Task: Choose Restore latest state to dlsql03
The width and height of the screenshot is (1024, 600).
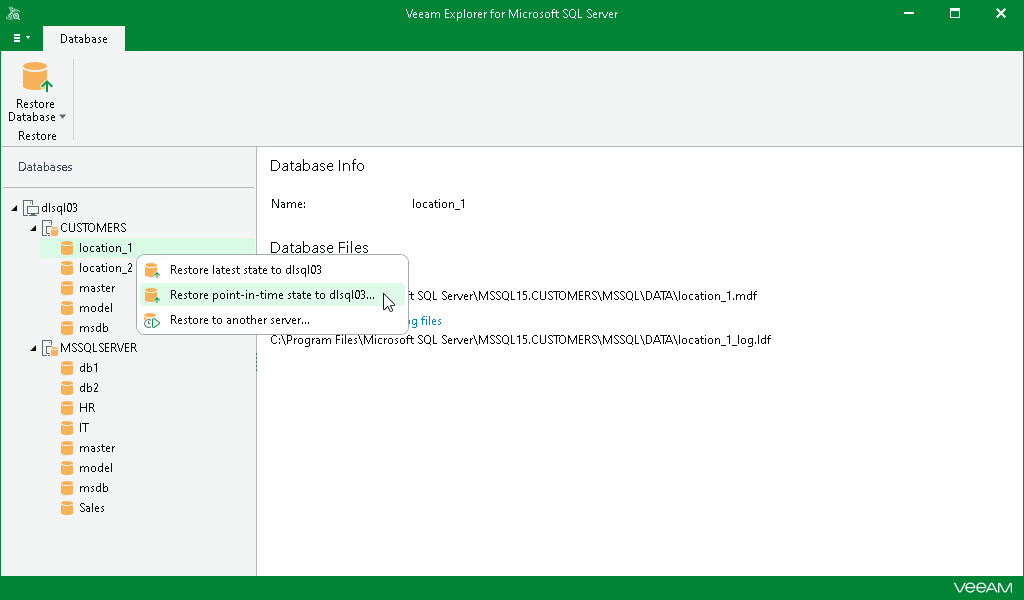Action: click(x=272, y=270)
